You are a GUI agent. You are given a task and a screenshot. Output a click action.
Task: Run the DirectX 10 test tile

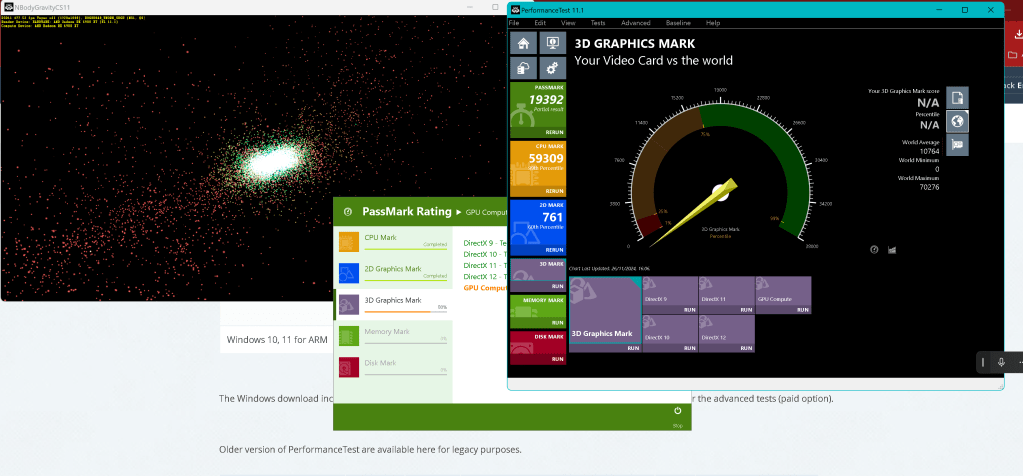coord(690,348)
